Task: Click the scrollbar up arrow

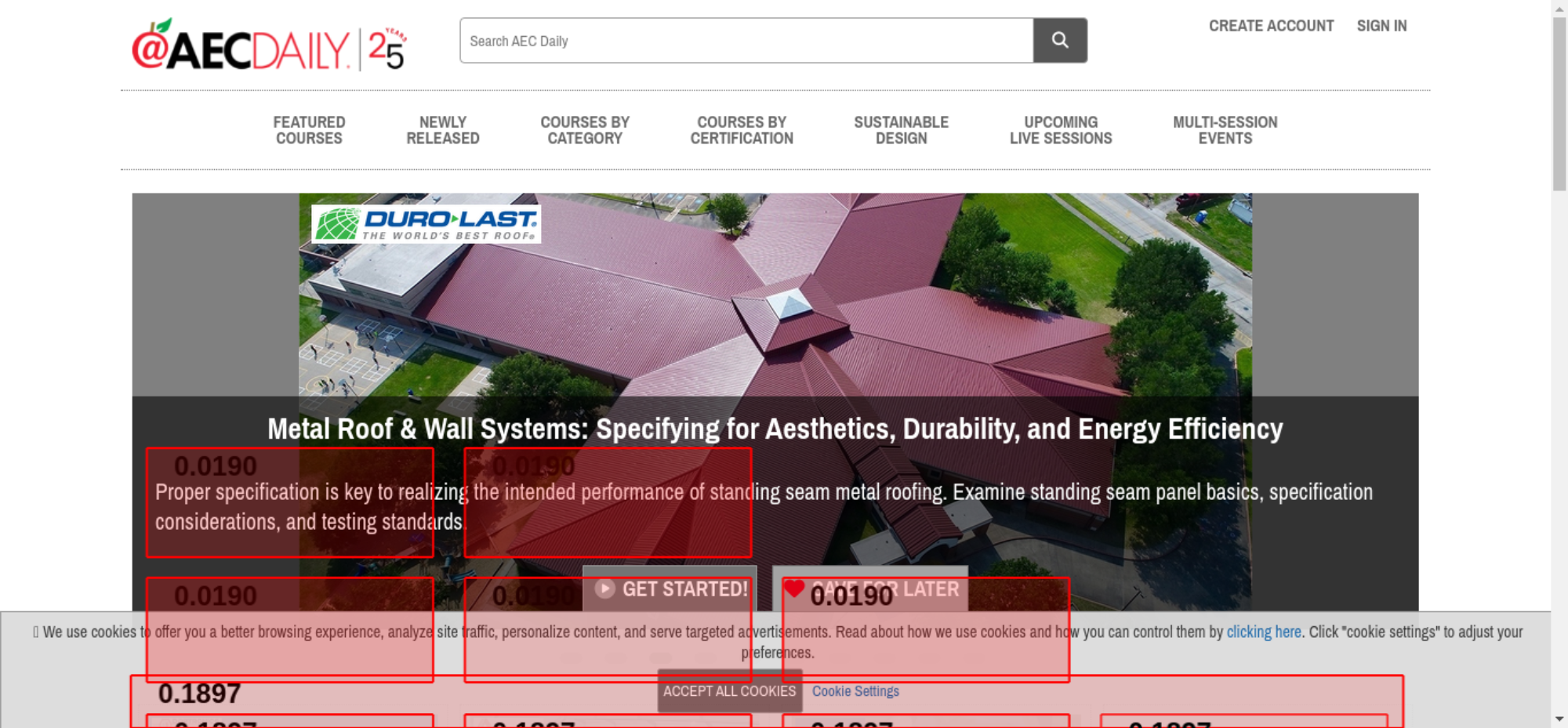Action: [1559, 8]
